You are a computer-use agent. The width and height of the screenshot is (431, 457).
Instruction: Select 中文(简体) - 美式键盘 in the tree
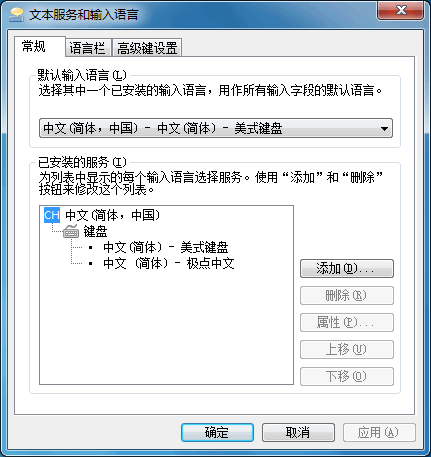click(x=166, y=248)
